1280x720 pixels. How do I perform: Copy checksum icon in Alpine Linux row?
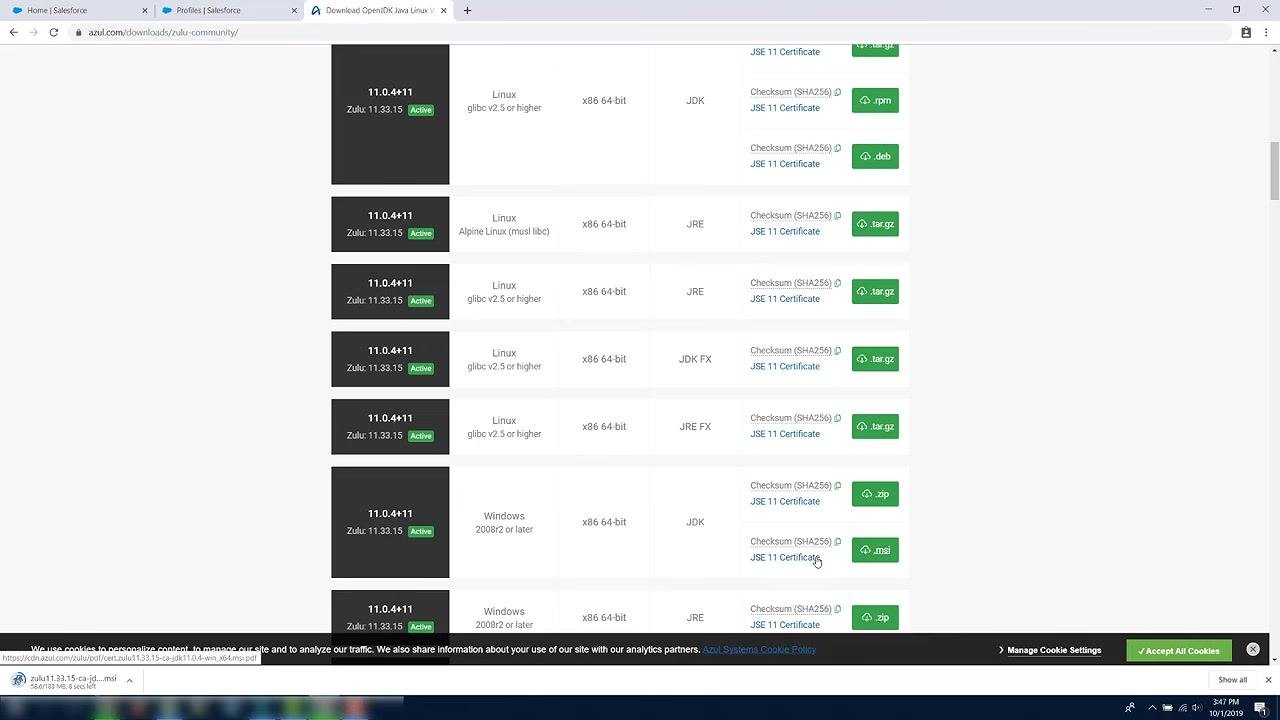[838, 215]
